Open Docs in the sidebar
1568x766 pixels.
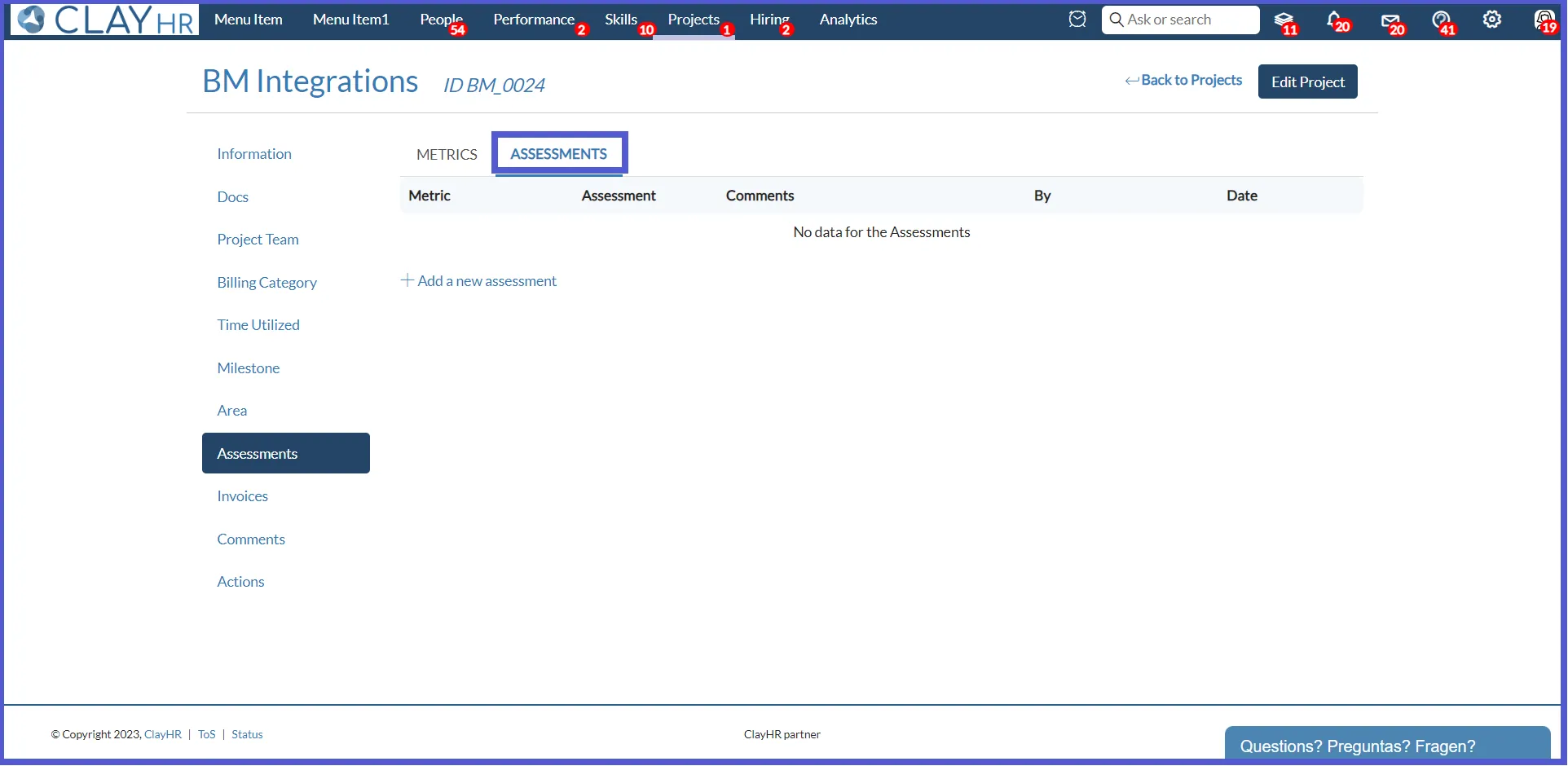[233, 197]
